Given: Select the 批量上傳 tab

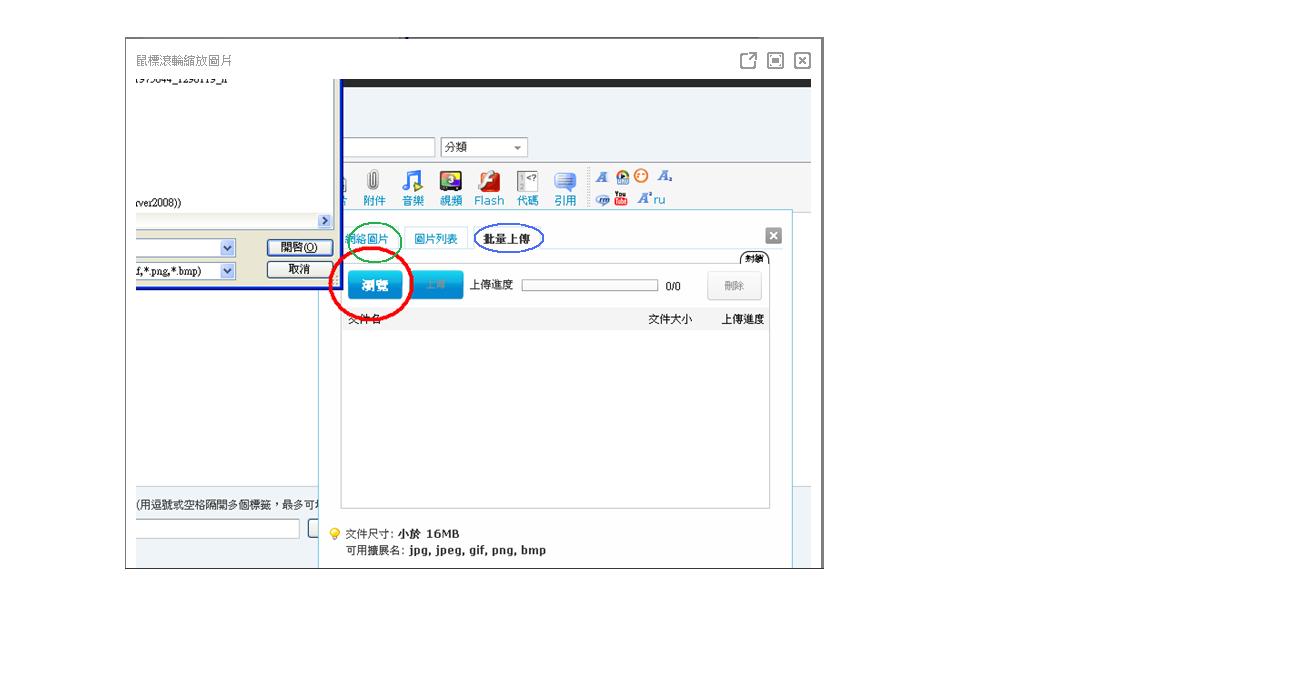Looking at the screenshot, I should [507, 239].
